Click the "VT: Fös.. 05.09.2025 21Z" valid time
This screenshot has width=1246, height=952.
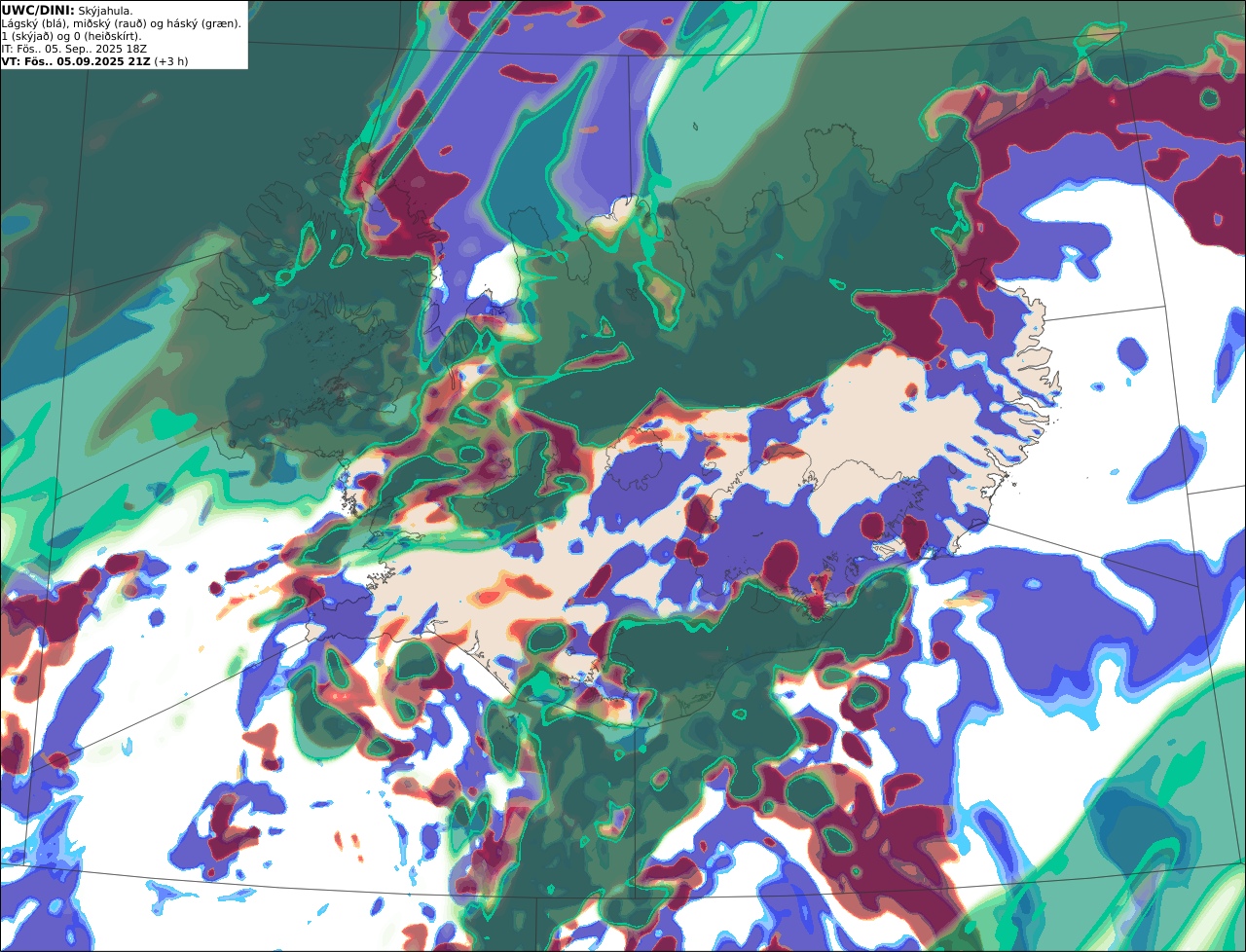click(x=76, y=61)
